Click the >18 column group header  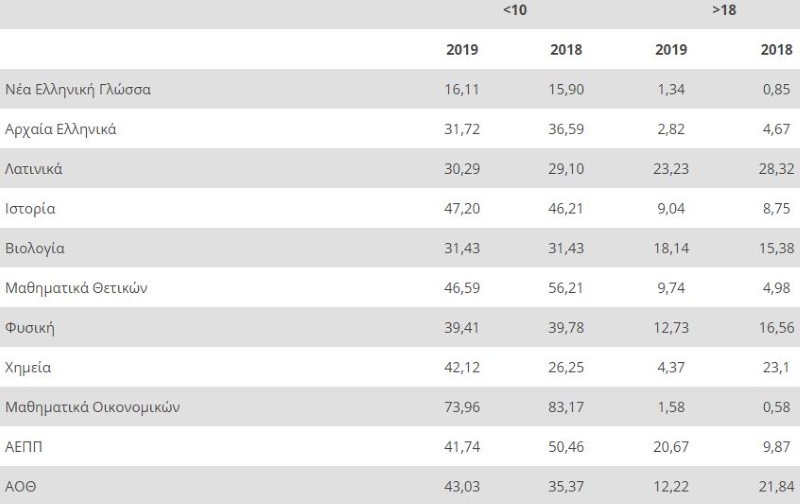point(723,10)
